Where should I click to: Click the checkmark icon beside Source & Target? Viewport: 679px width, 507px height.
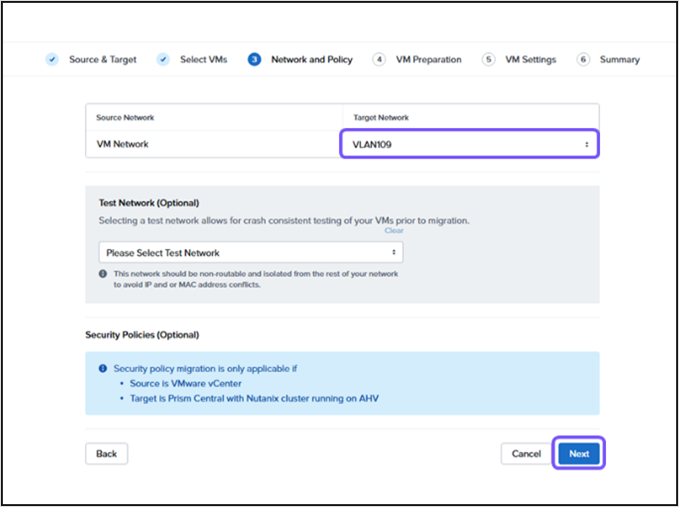point(52,59)
